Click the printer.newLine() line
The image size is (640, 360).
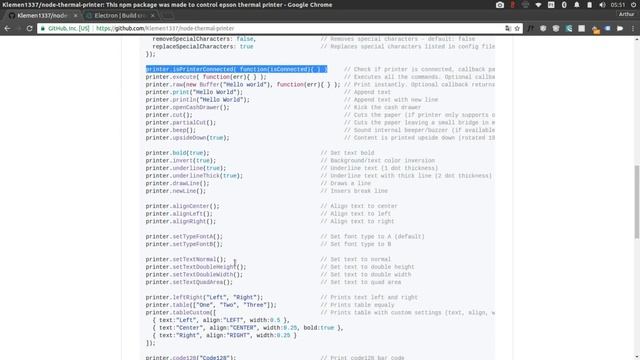click(176, 191)
